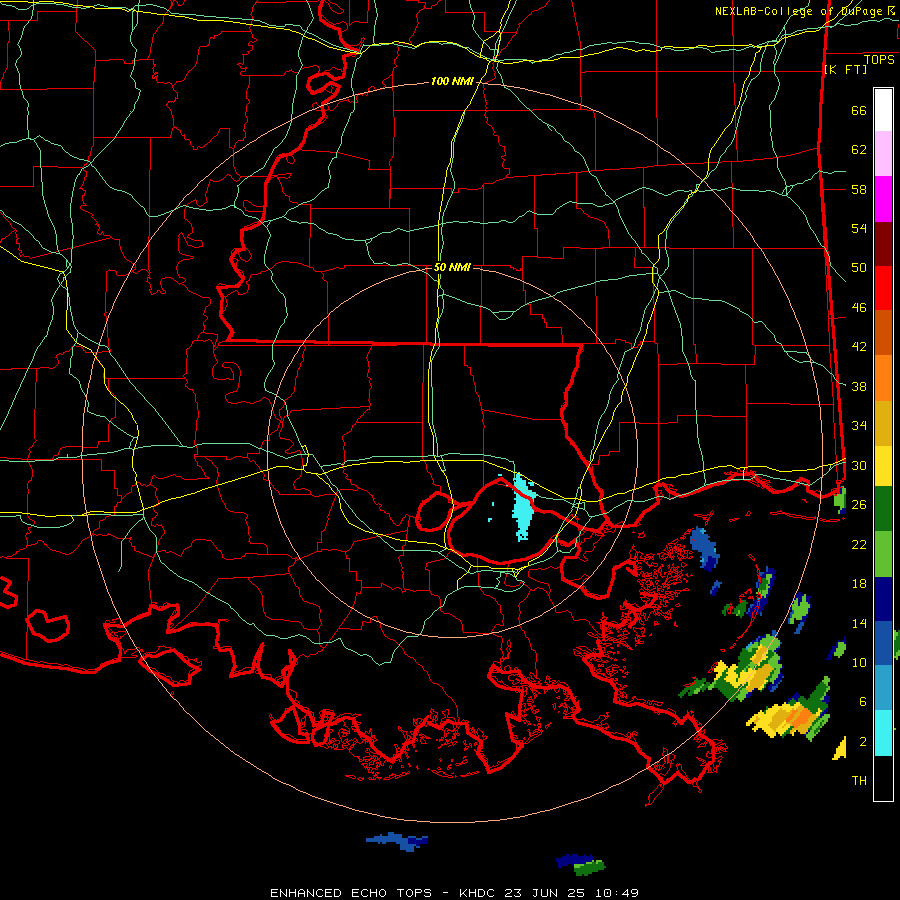900x900 pixels.
Task: Click the light pink legend swatch
Action: click(883, 154)
